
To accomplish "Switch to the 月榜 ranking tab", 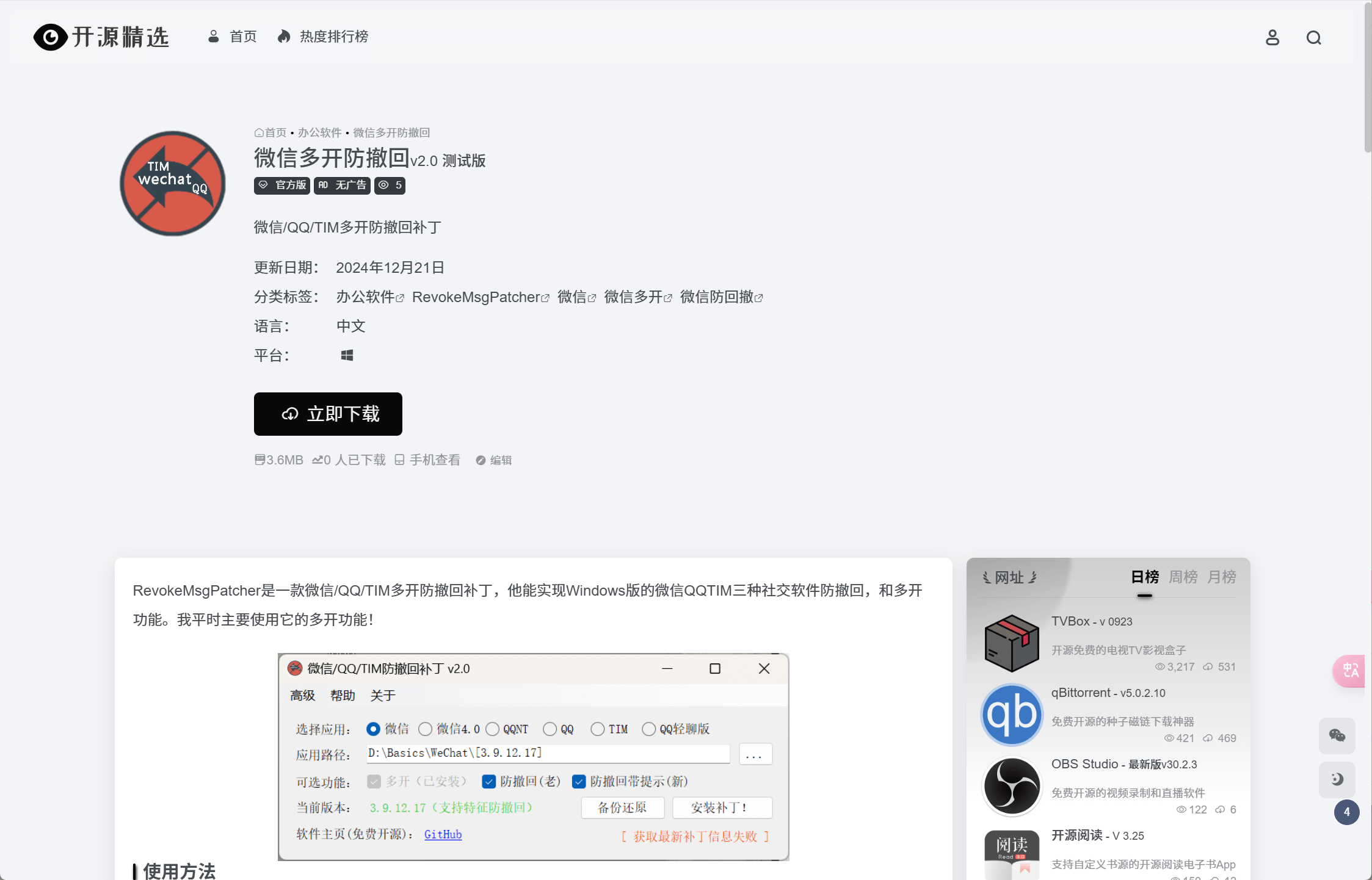I will pos(1222,577).
